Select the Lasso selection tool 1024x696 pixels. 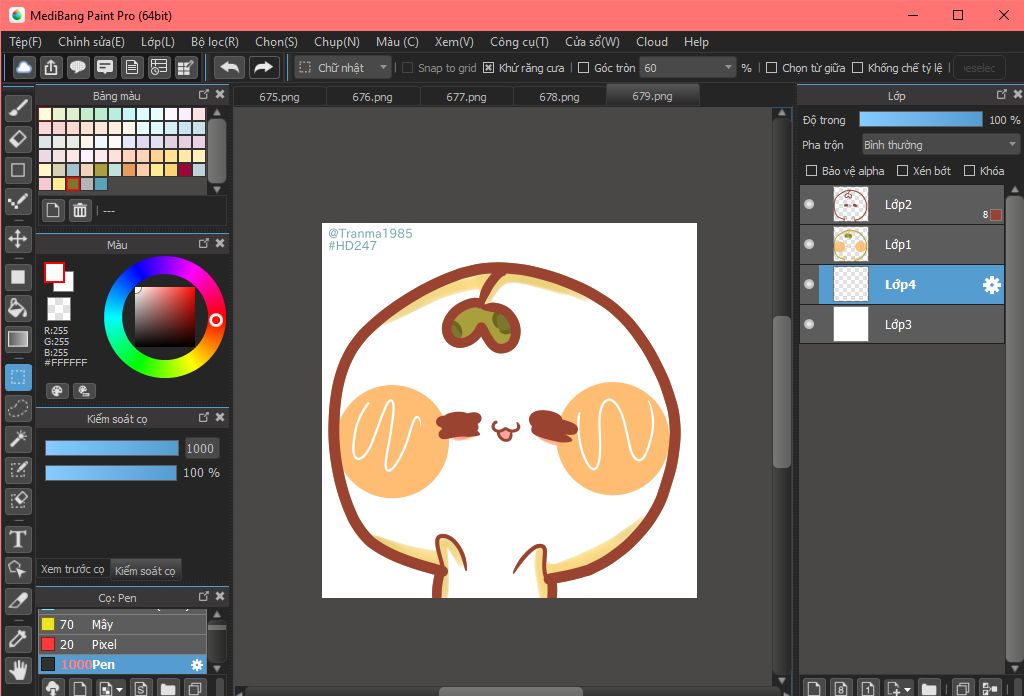[x=18, y=409]
